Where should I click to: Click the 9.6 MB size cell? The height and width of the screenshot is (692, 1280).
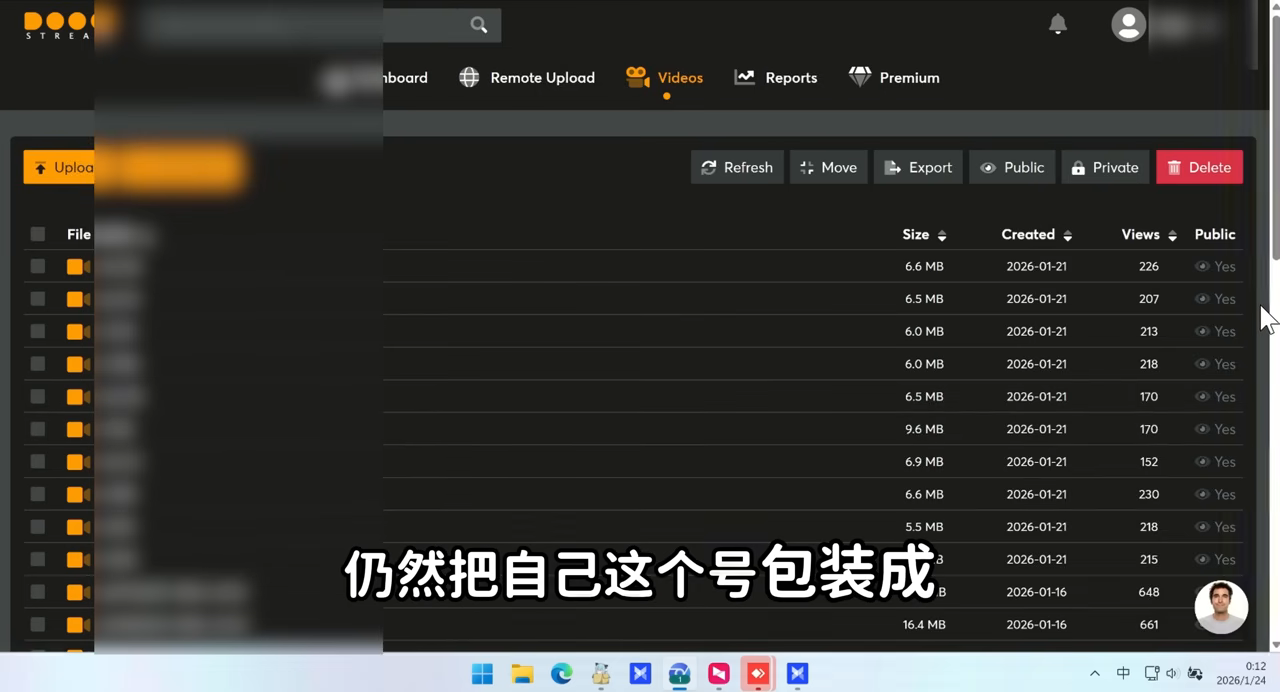pos(924,429)
